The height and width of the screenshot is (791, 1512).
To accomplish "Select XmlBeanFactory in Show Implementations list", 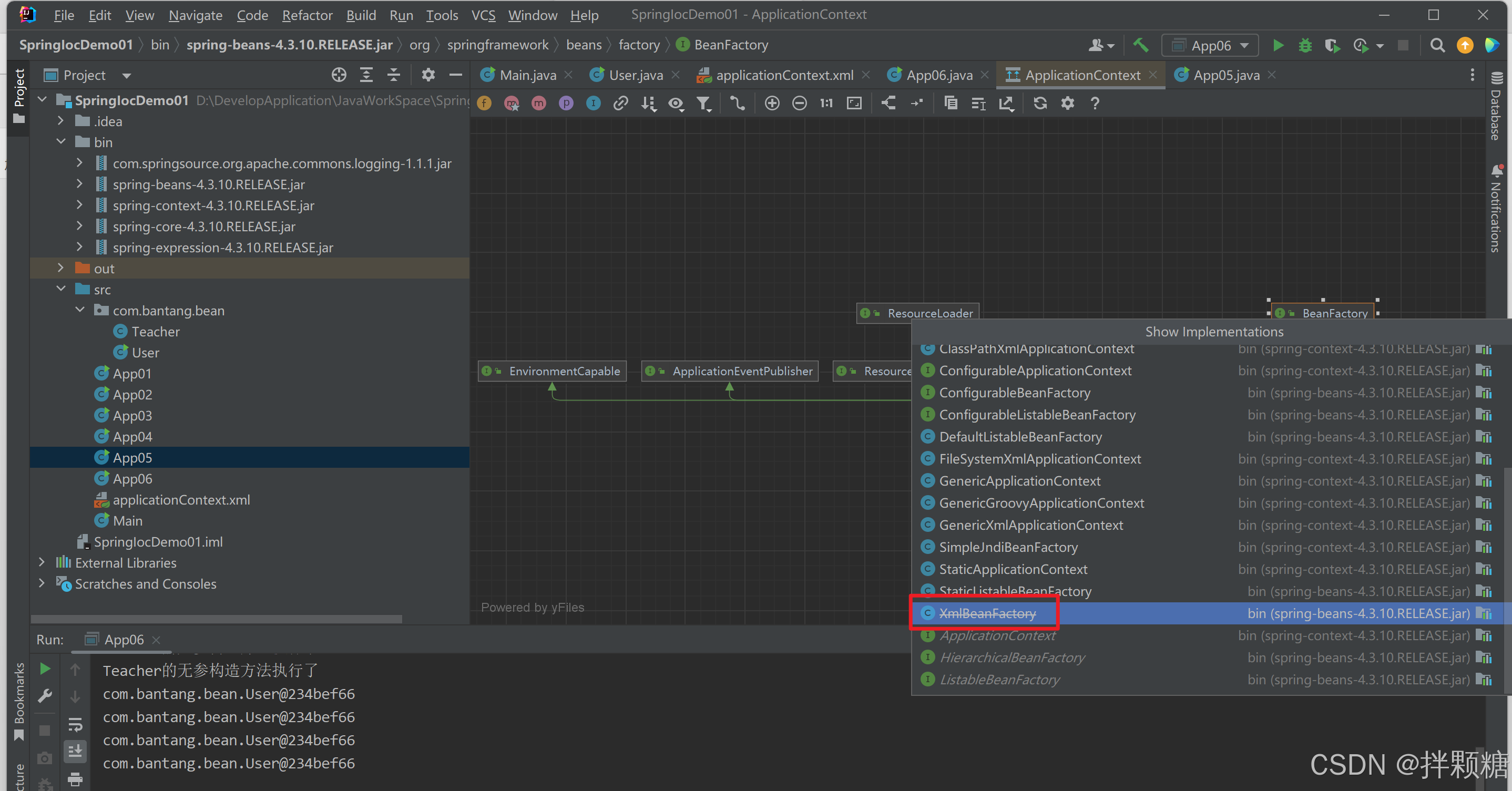I will click(x=987, y=613).
